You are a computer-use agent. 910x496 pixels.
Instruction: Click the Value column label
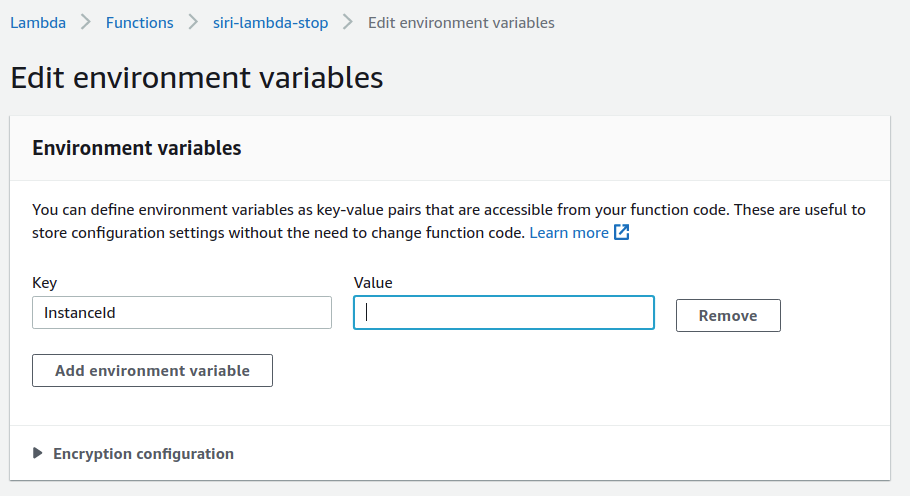373,283
